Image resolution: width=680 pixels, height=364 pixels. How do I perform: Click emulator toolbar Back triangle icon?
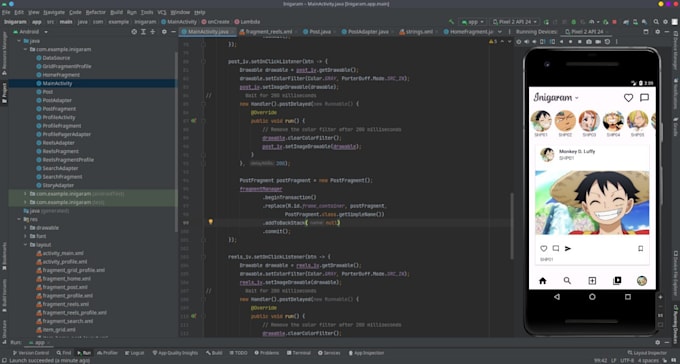(562, 42)
